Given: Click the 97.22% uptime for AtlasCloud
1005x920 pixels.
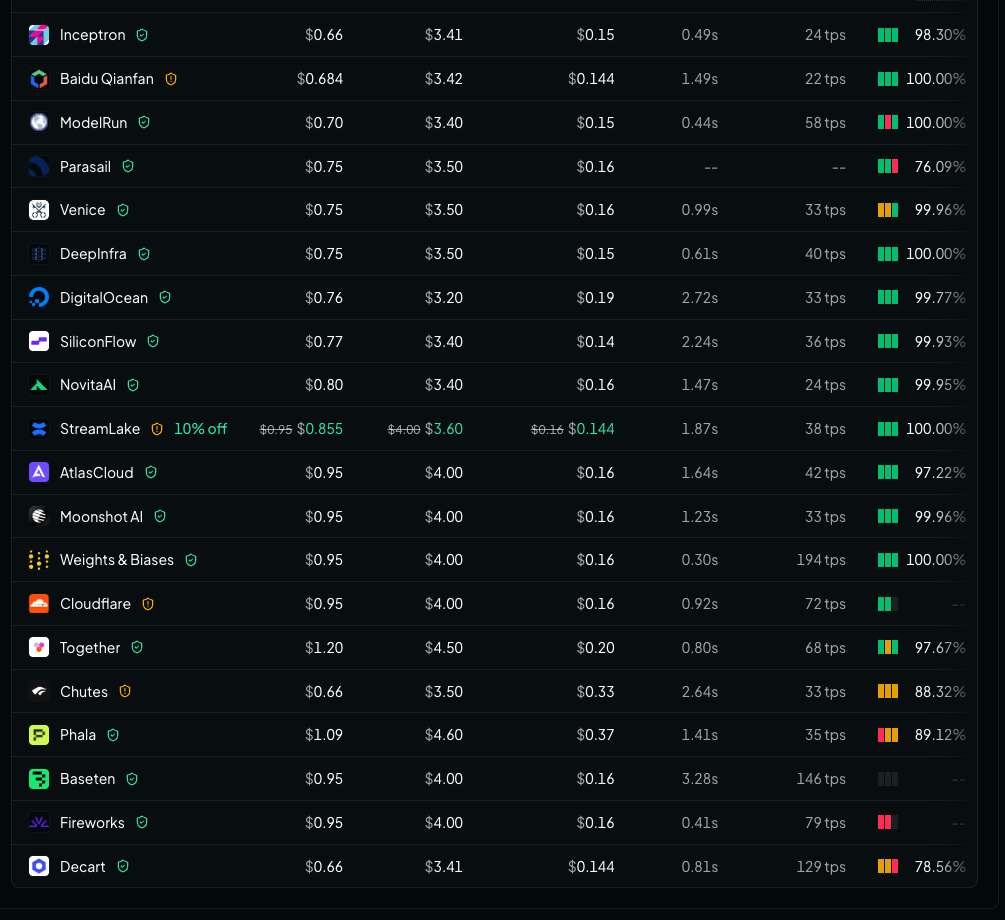Looking at the screenshot, I should click(x=940, y=473).
